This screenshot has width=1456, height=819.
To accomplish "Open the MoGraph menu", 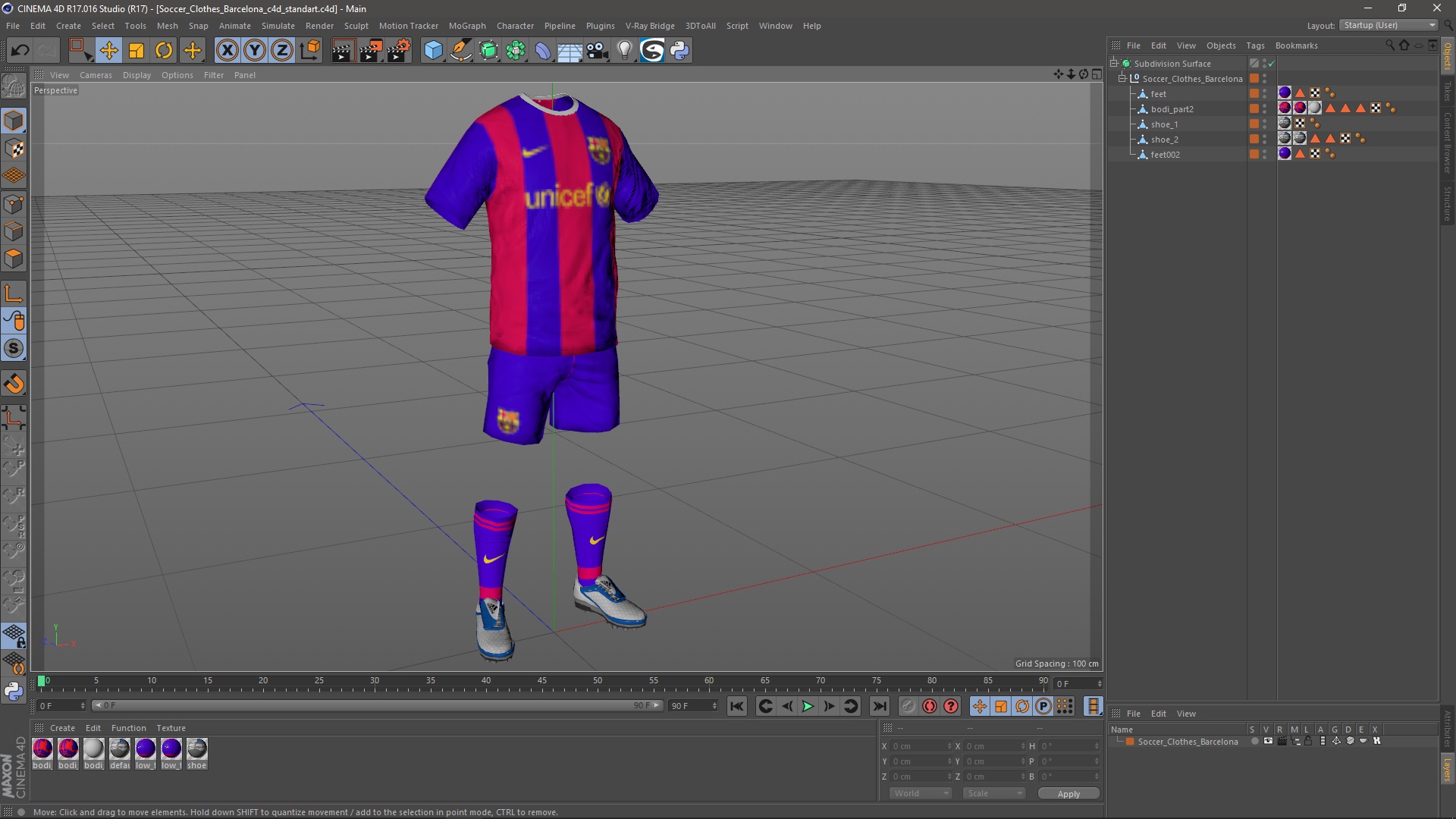I will tap(467, 26).
